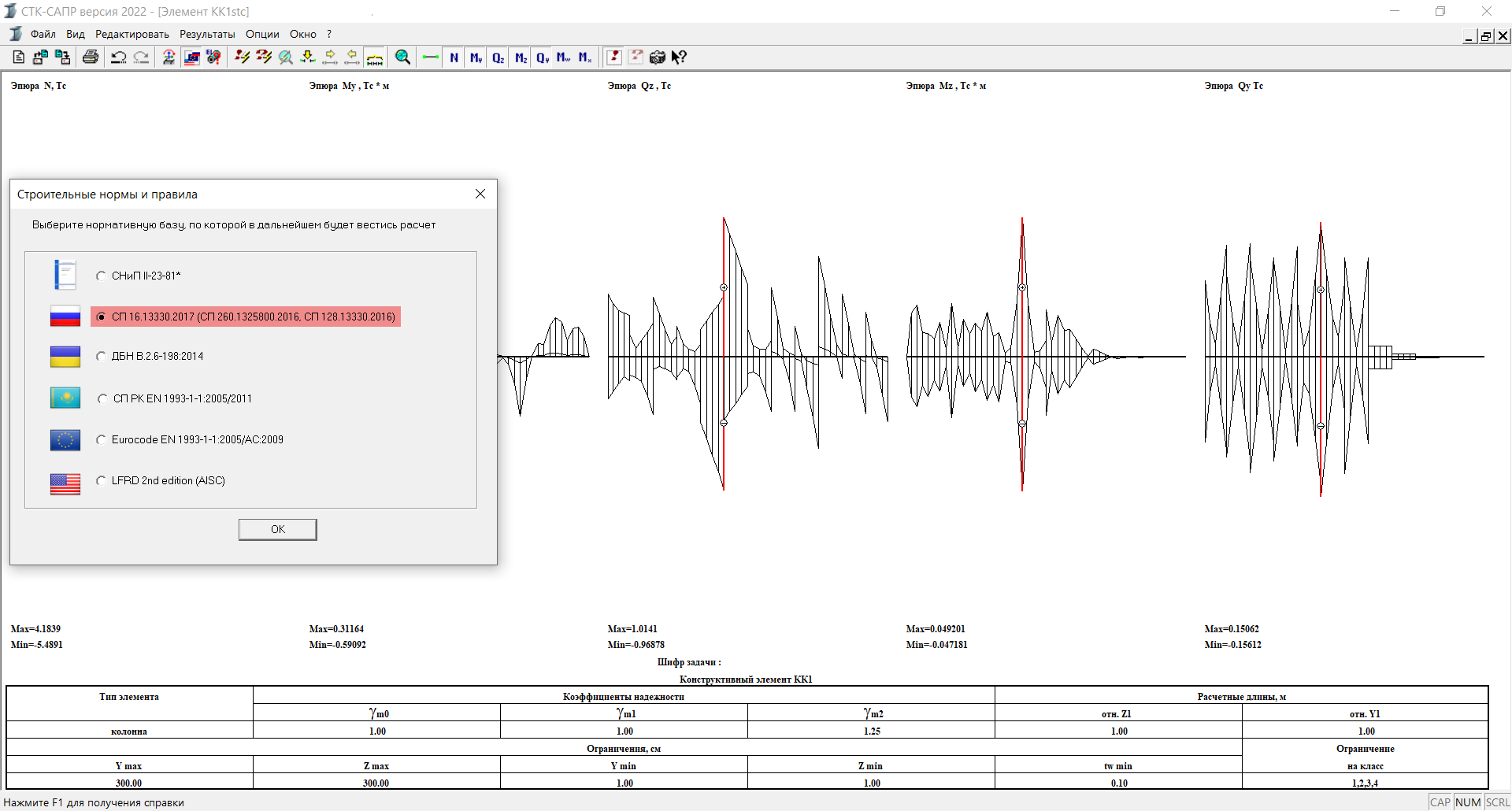Image resolution: width=1512 pixels, height=811 pixels.
Task: Click the zoom magnifier globe icon
Action: click(402, 57)
